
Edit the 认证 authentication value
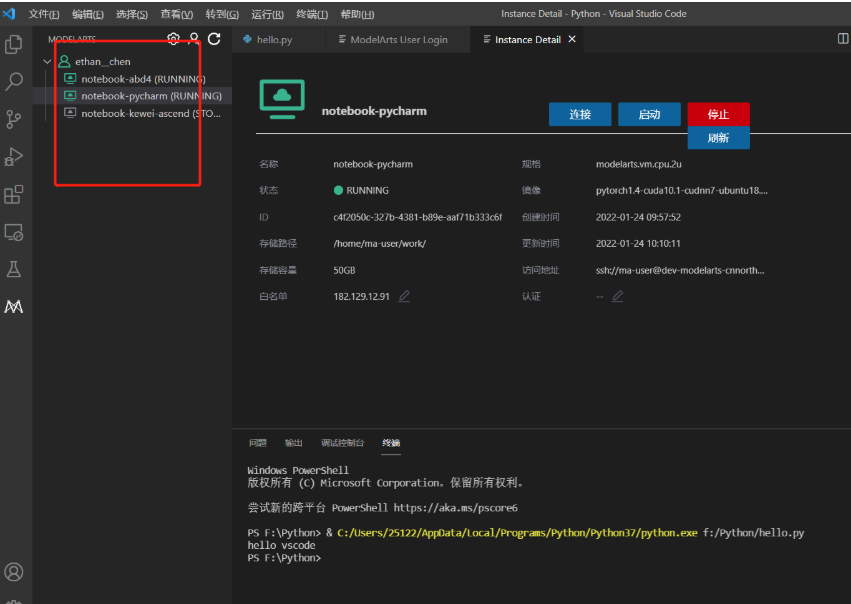click(x=617, y=296)
